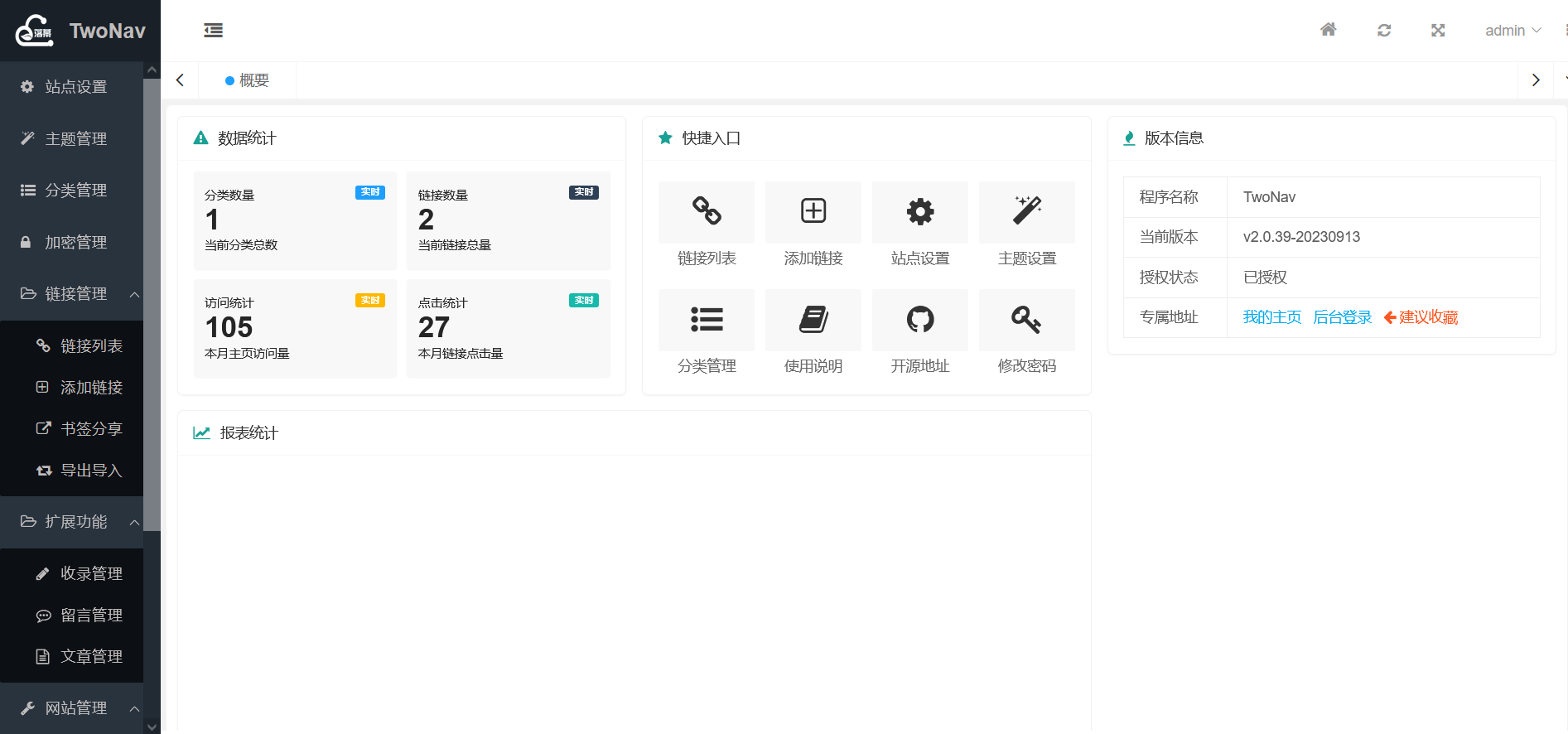Image resolution: width=1568 pixels, height=734 pixels.
Task: Click the list icon beside 分类管理 sidebar item
Action: pos(27,191)
